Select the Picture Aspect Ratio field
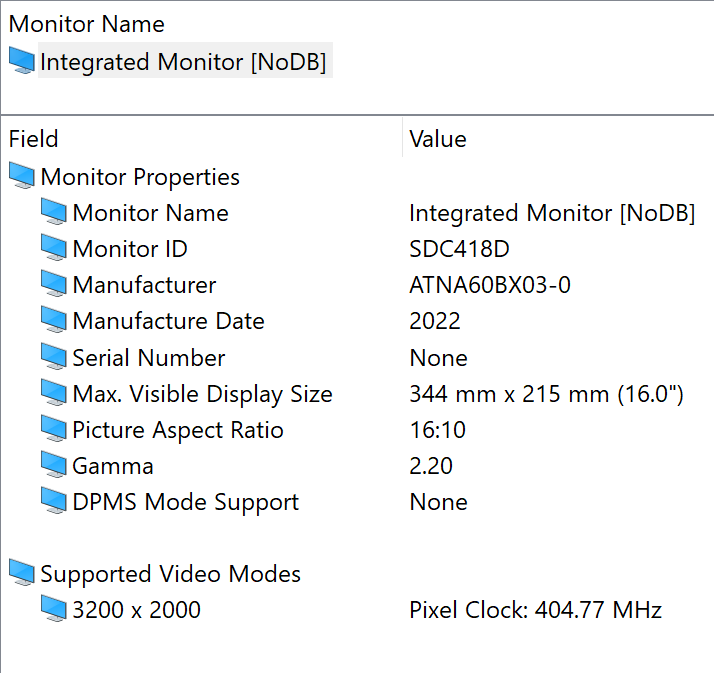This screenshot has width=714, height=673. click(x=178, y=430)
